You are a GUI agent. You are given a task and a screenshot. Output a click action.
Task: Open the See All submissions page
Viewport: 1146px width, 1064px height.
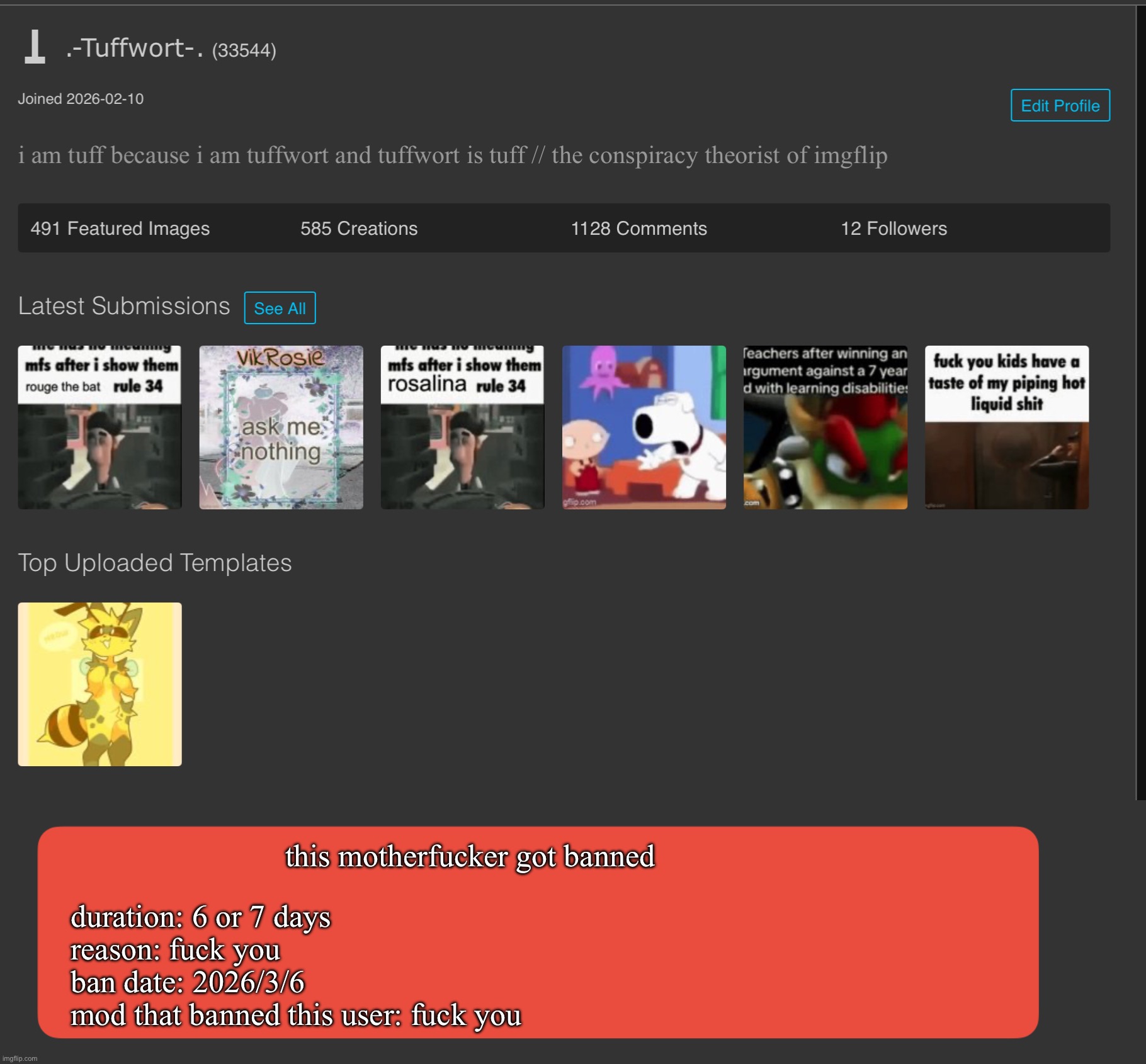[280, 308]
